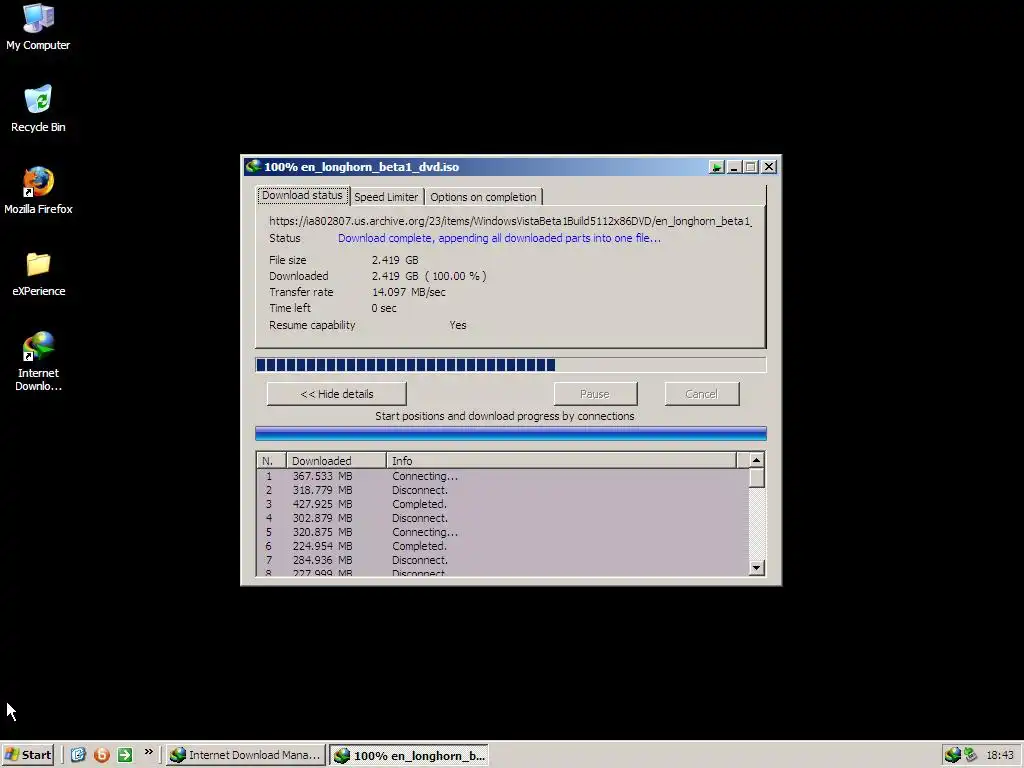This screenshot has height=768, width=1024.
Task: Click the orange round quick launch icon
Action: (101, 755)
